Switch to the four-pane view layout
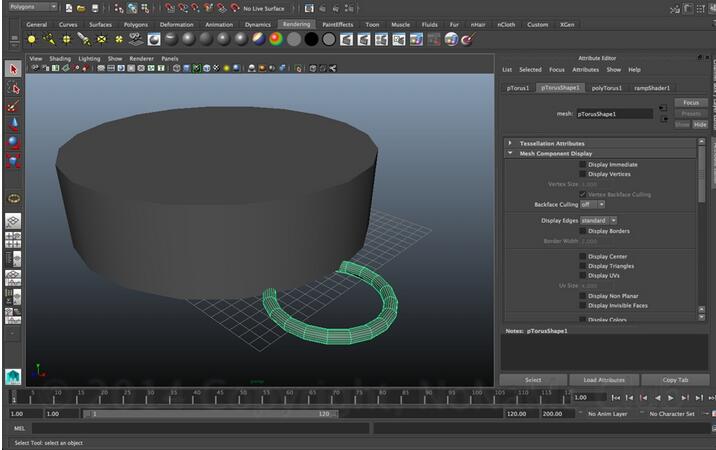The height and width of the screenshot is (450, 716). click(13, 240)
